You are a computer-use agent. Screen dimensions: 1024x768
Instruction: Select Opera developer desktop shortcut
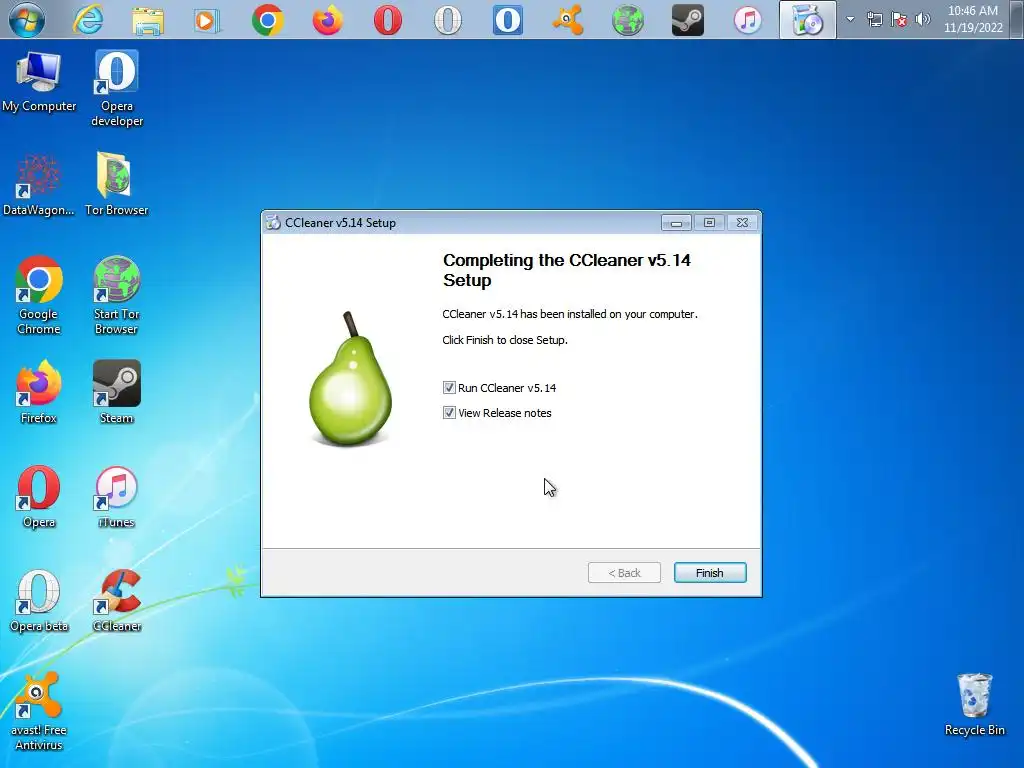coord(117,88)
